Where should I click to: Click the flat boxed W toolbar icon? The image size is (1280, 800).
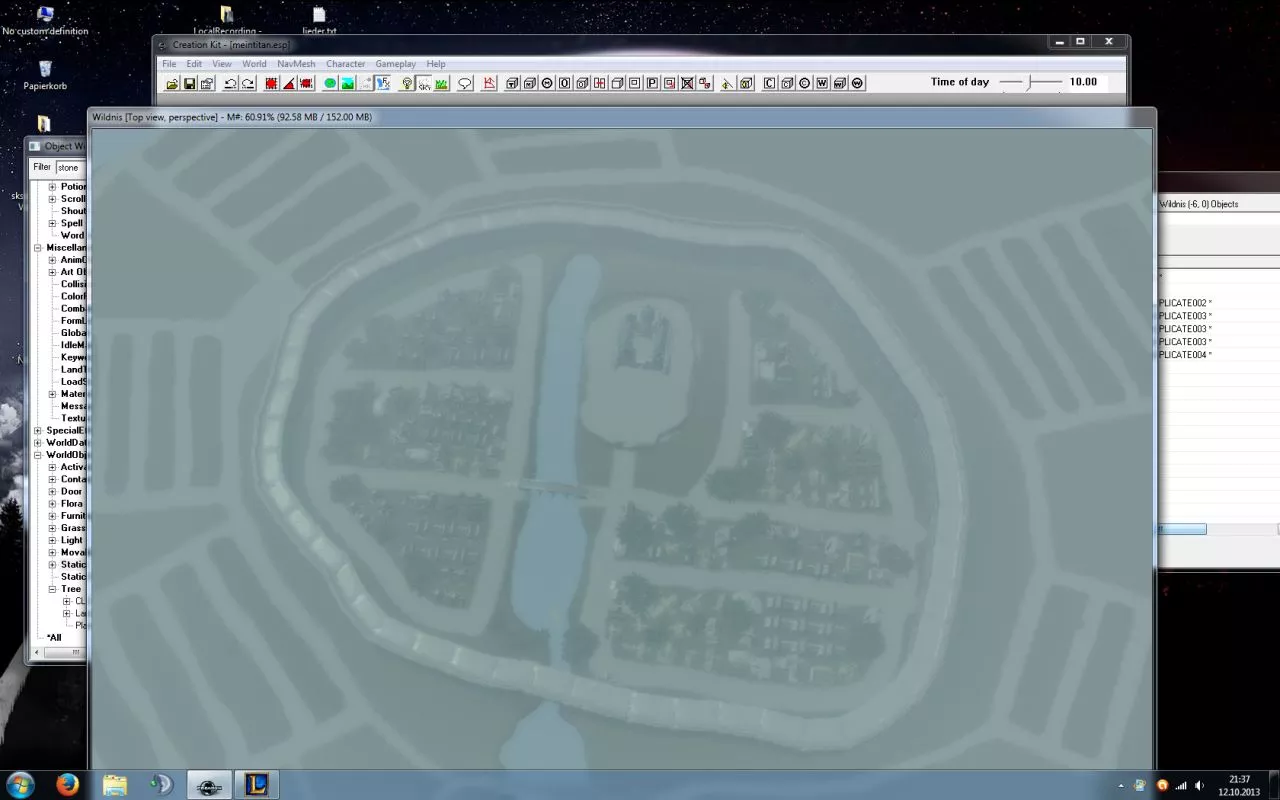click(822, 83)
